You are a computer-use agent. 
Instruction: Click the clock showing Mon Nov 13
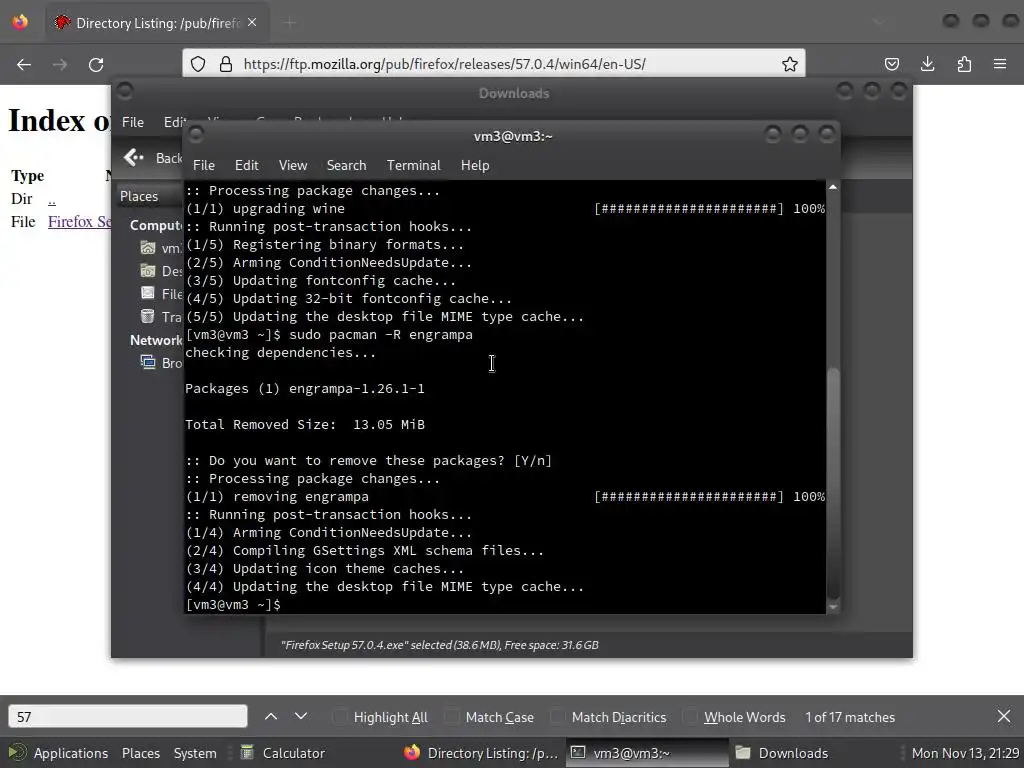(x=965, y=753)
